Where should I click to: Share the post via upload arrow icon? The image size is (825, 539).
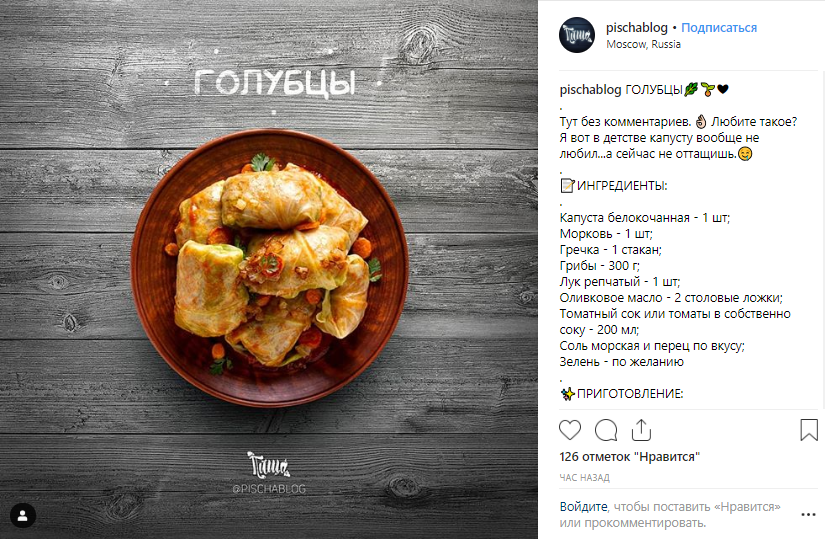(x=641, y=430)
